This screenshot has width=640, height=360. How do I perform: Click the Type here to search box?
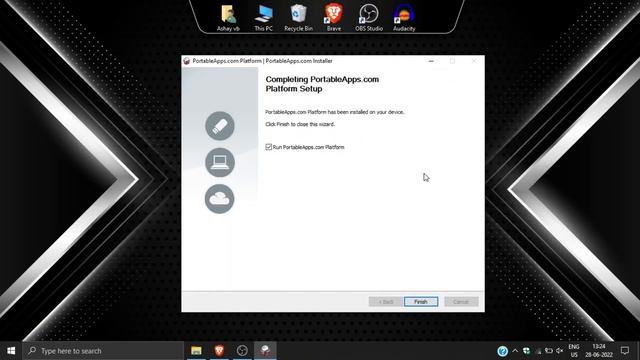[x=103, y=351]
